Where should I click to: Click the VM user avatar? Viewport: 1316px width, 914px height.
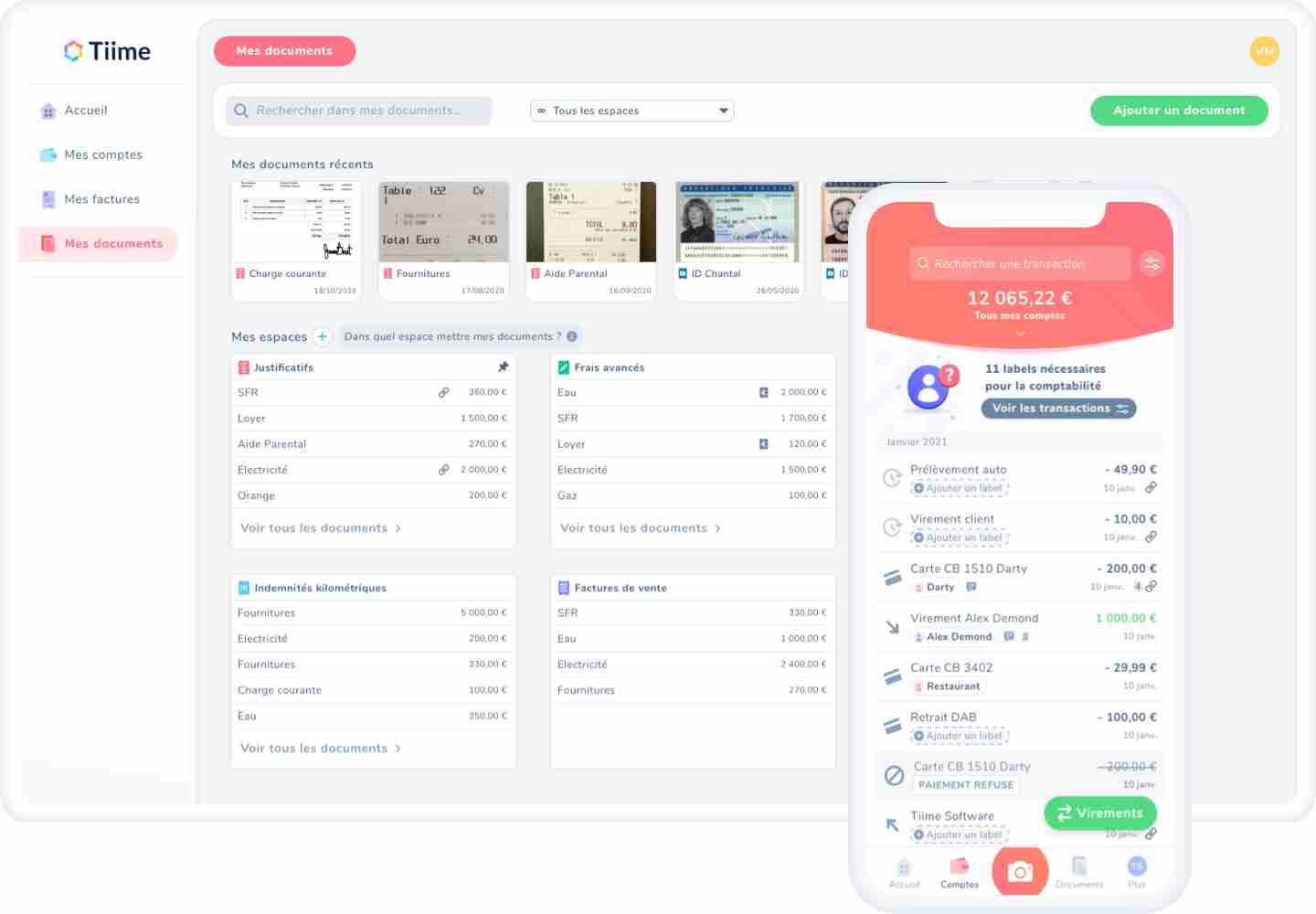click(1264, 51)
